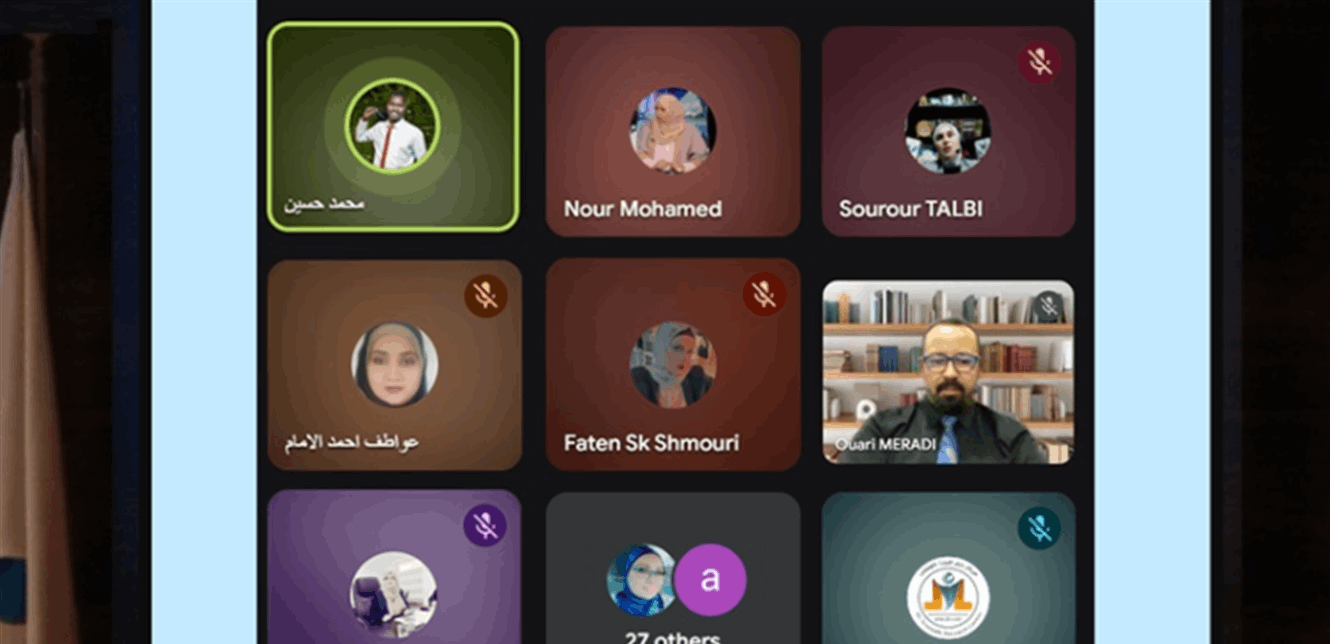This screenshot has height=644, width=1330.
Task: Select Nour Mohamed's participant tile
Action: click(x=673, y=131)
